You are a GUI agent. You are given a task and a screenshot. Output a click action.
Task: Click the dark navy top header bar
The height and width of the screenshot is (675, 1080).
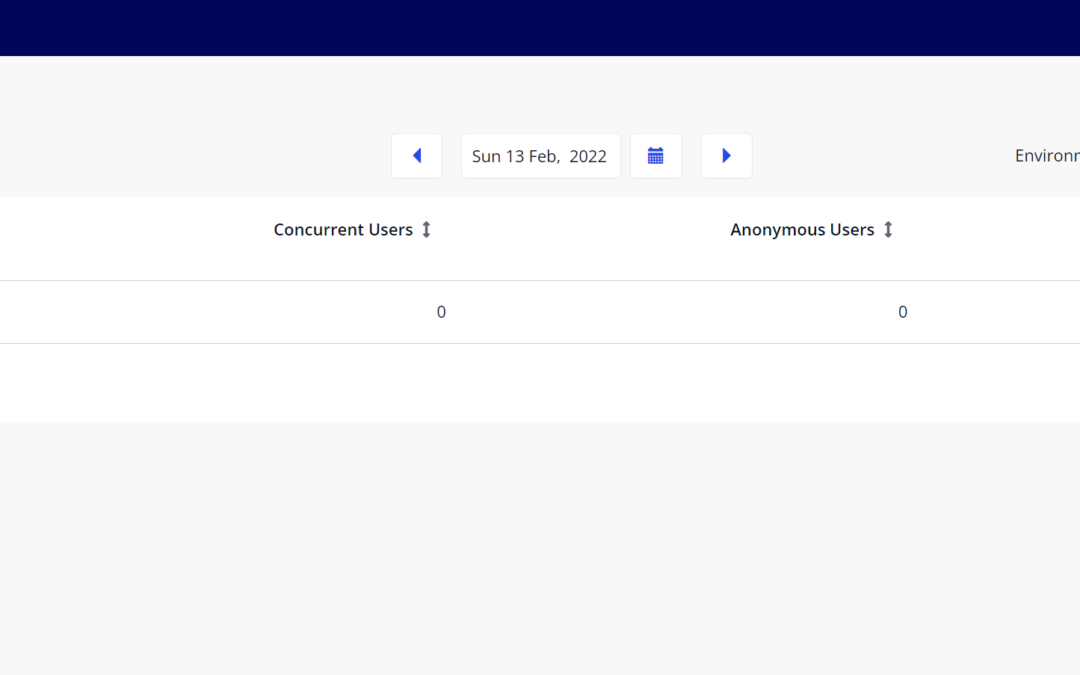click(540, 27)
